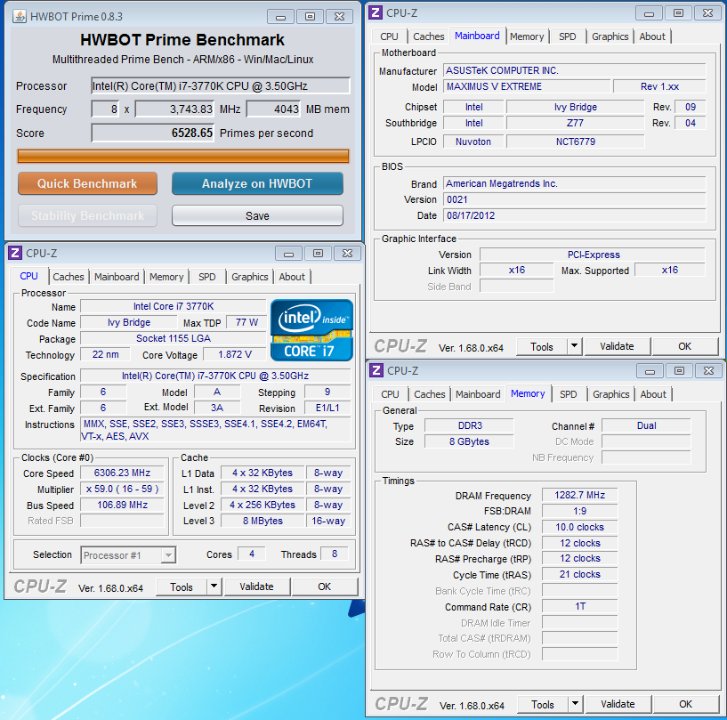Click the CPU-Z logo icon in the Memory window title bar
Viewport: 727px width, 720px height.
point(376,370)
